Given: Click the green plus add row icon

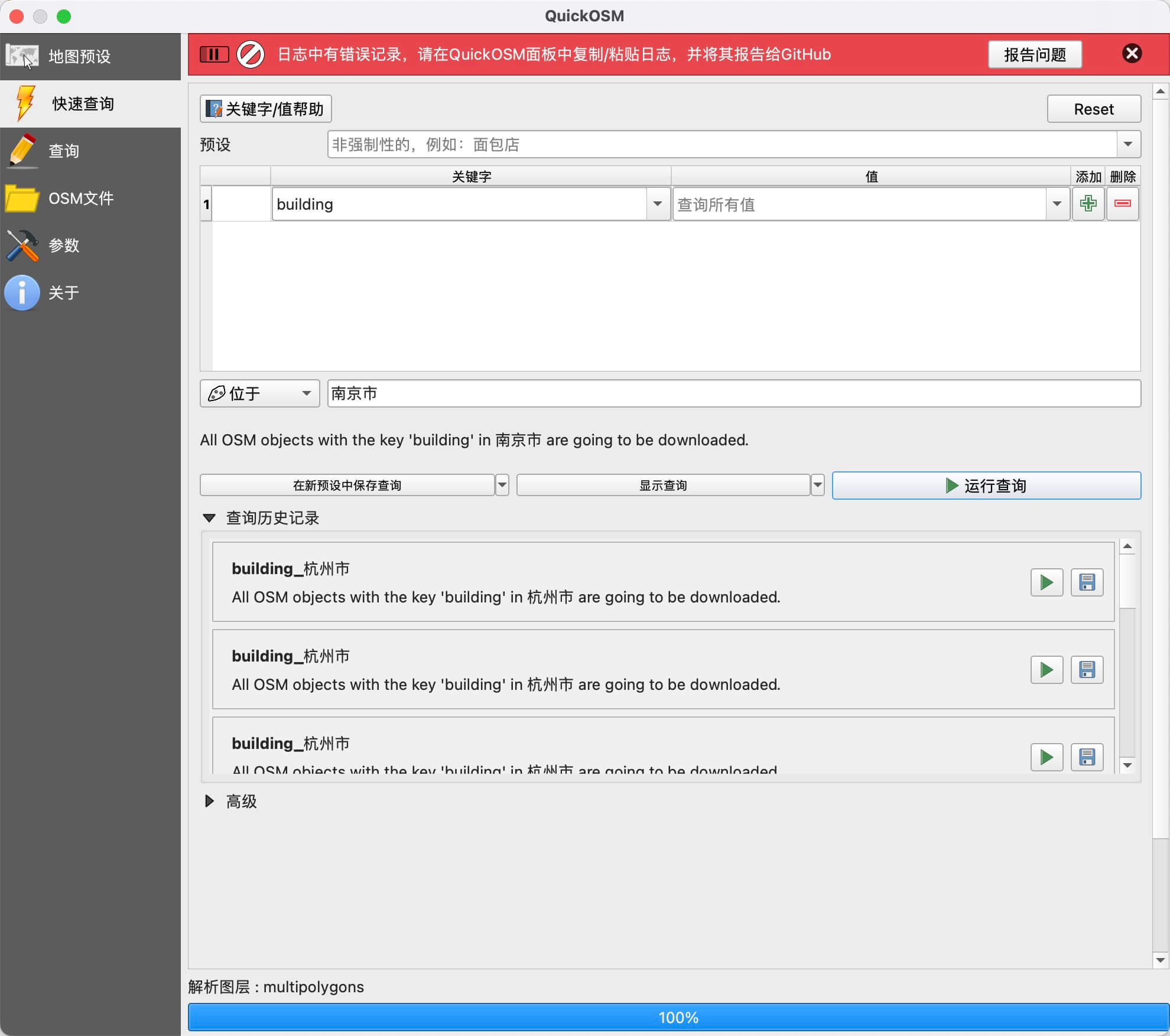Looking at the screenshot, I should (x=1088, y=204).
